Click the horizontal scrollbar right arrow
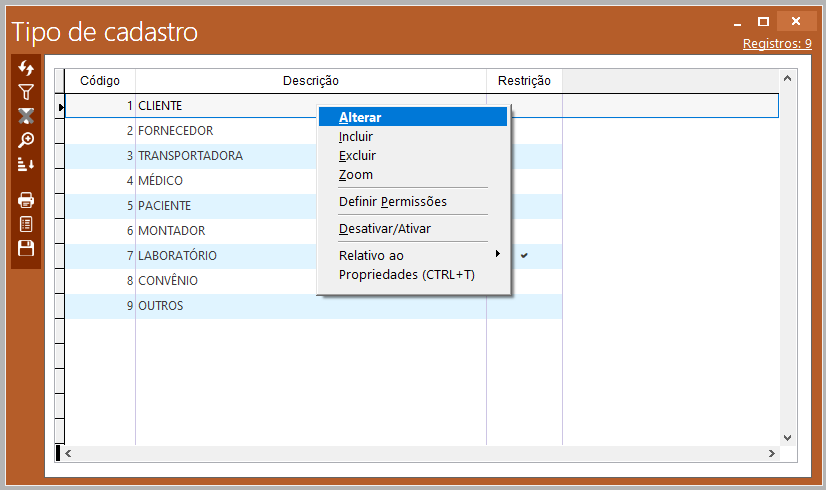Screen dimensions: 826x490 [771, 453]
